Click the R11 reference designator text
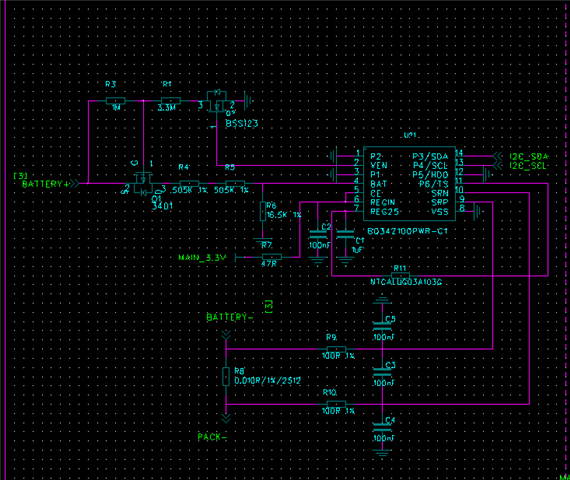The width and height of the screenshot is (570, 480). (x=400, y=268)
